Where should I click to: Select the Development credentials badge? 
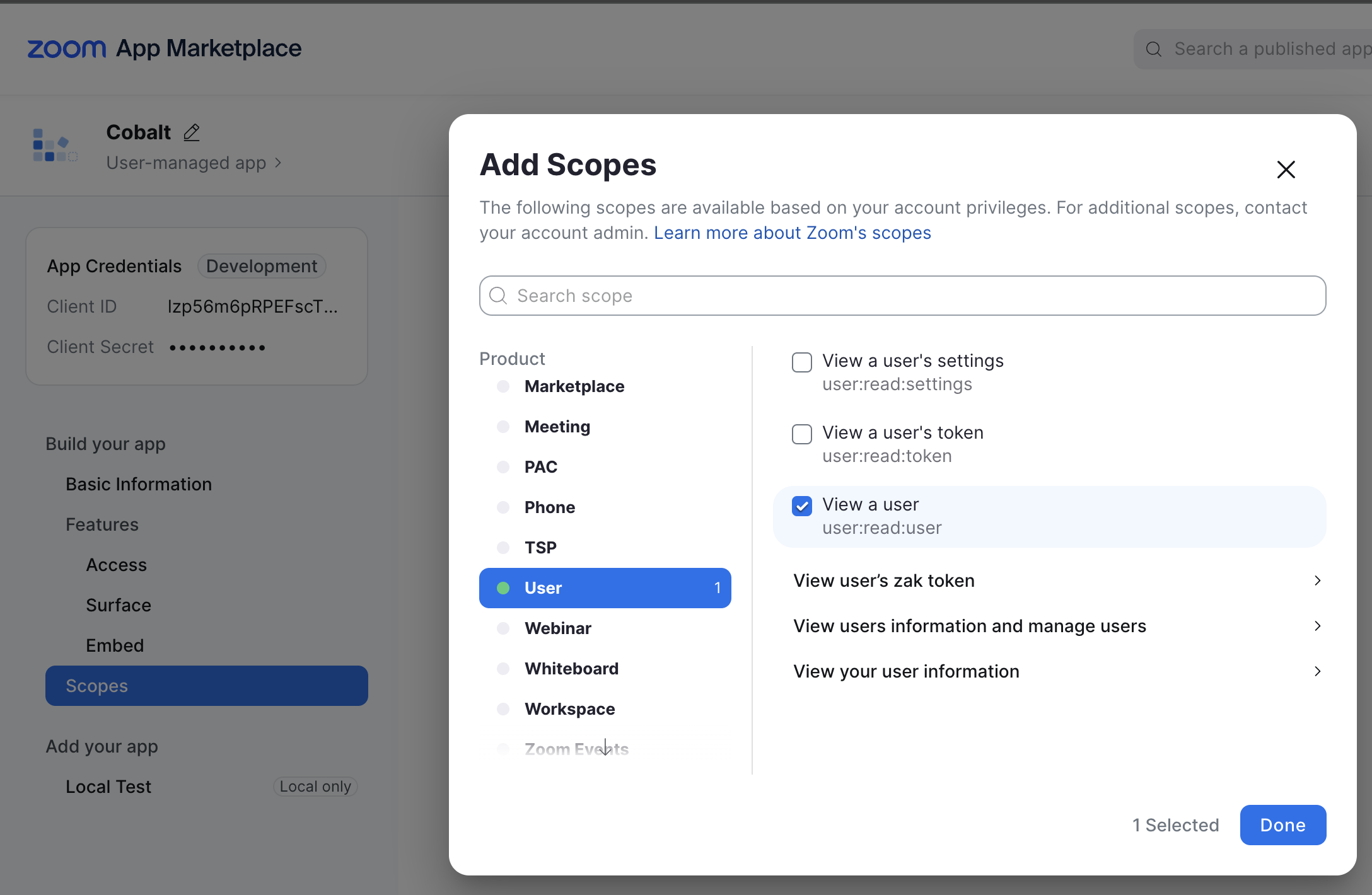[261, 265]
